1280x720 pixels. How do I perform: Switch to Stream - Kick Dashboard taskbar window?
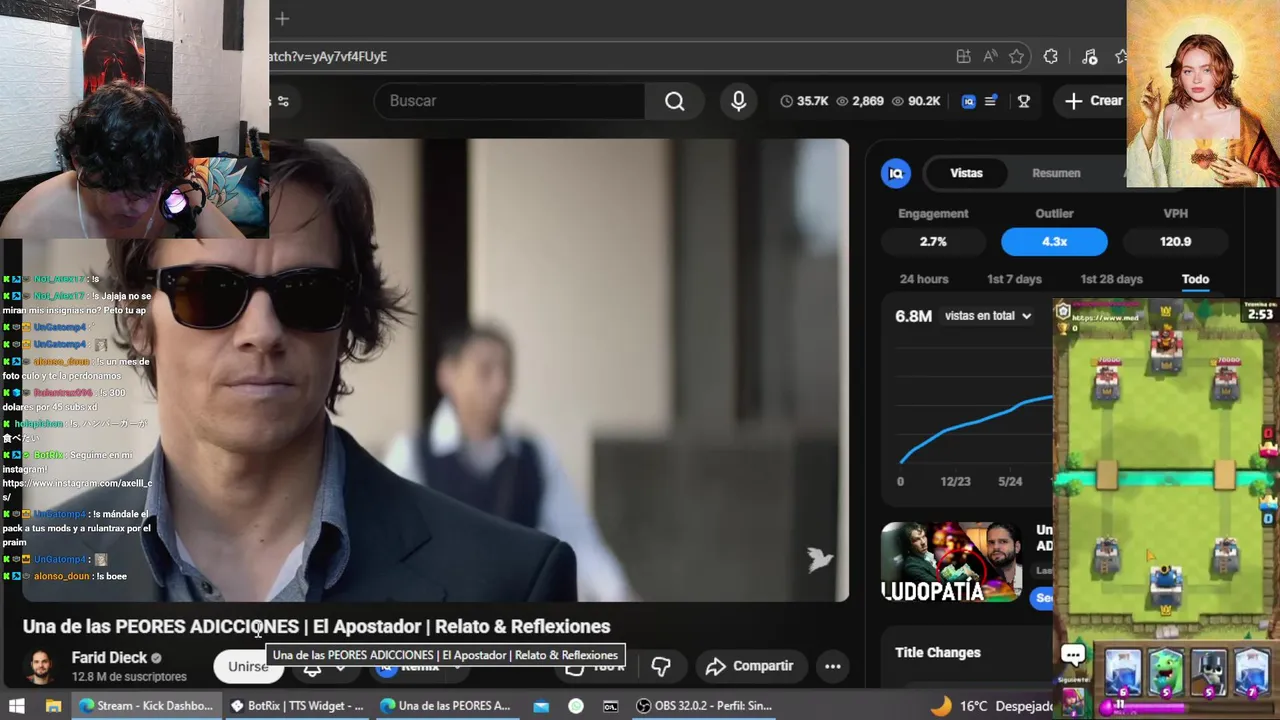click(147, 706)
